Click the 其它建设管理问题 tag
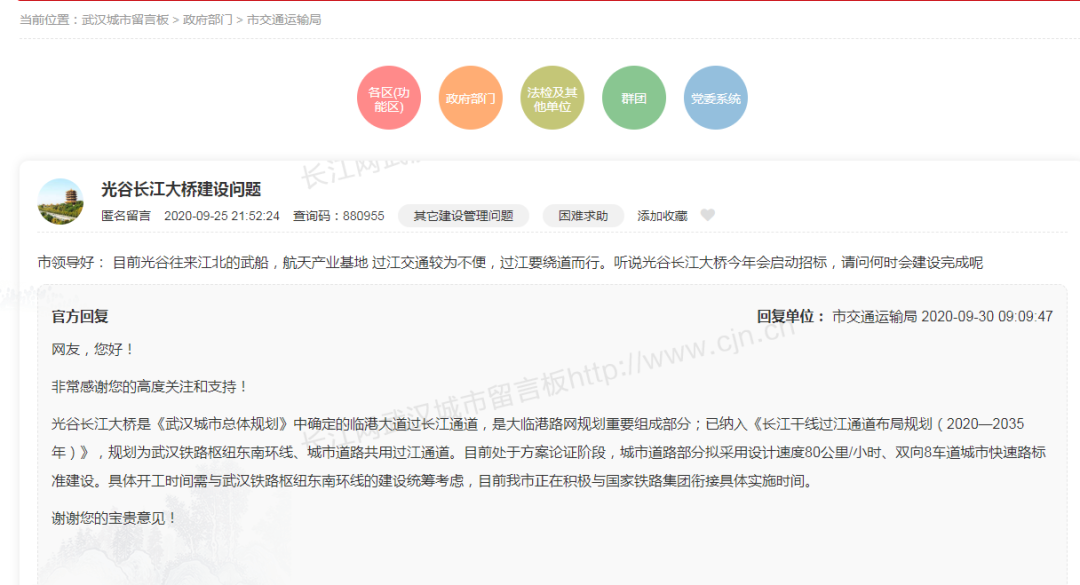This screenshot has height=585, width=1080. pos(464,216)
